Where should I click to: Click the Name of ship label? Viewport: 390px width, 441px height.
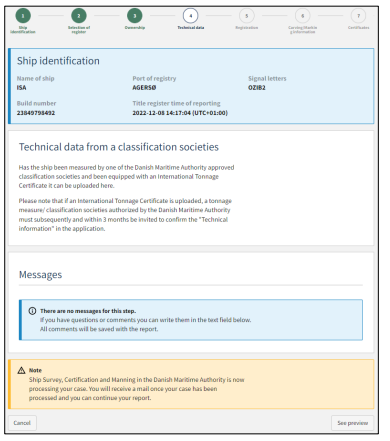pyautogui.click(x=36, y=79)
